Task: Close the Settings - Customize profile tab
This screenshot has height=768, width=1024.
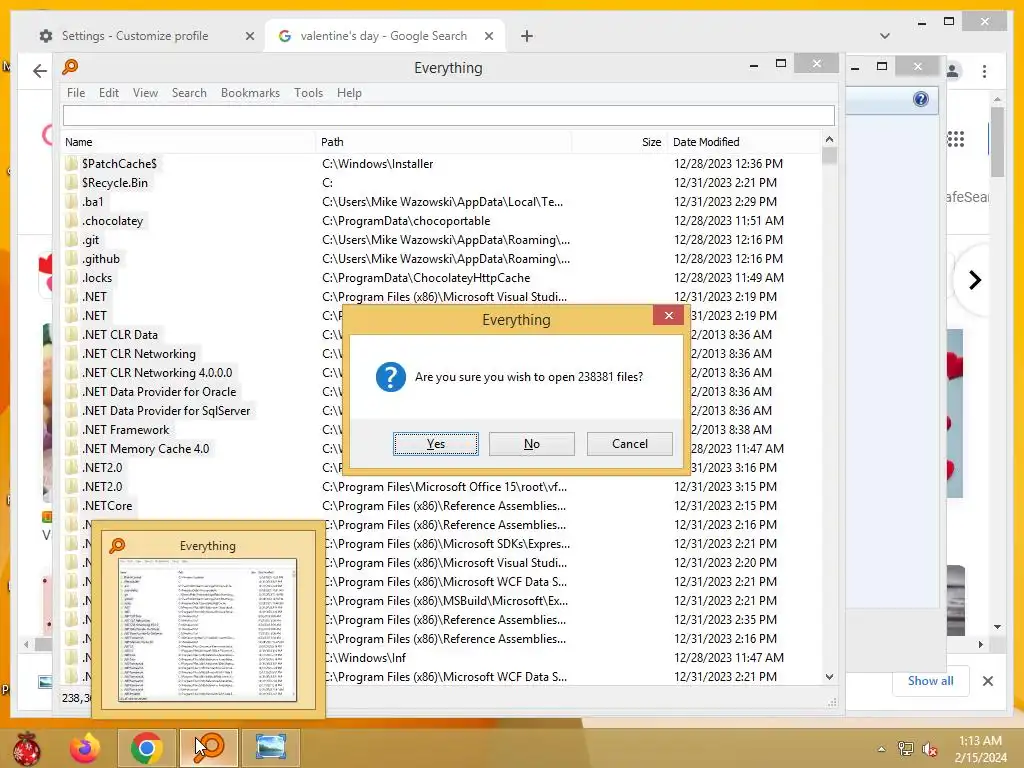Action: coord(249,37)
